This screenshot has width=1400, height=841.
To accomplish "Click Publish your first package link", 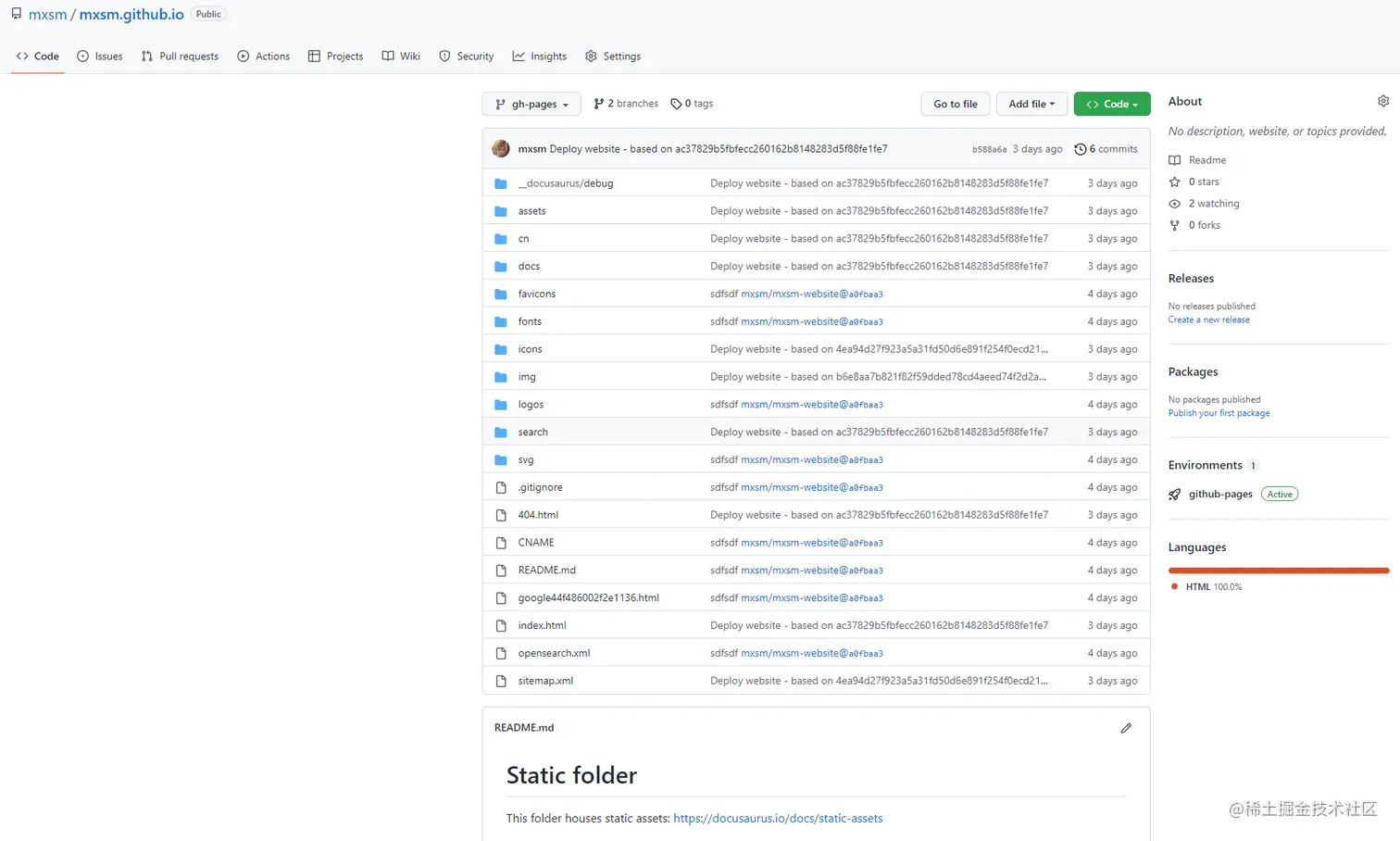I will (x=1219, y=413).
